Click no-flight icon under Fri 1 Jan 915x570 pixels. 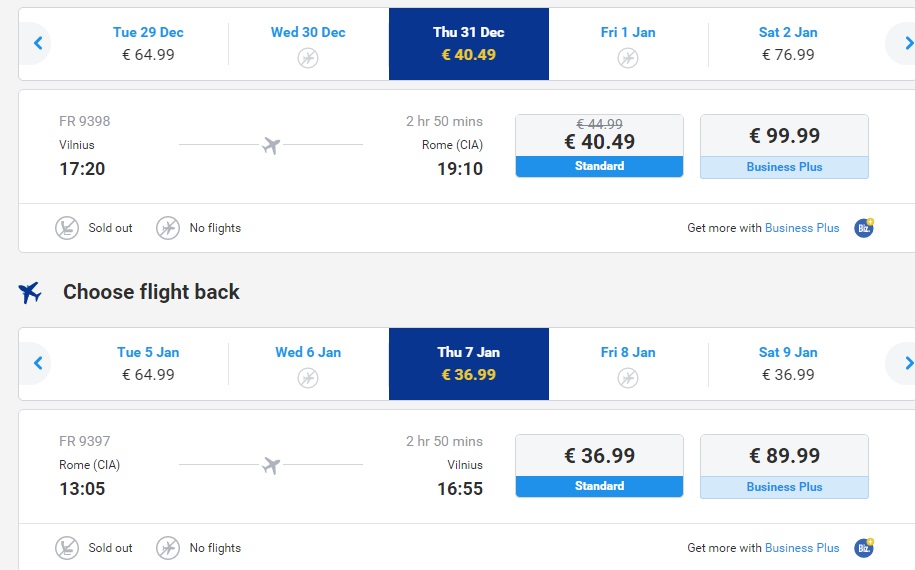point(628,58)
